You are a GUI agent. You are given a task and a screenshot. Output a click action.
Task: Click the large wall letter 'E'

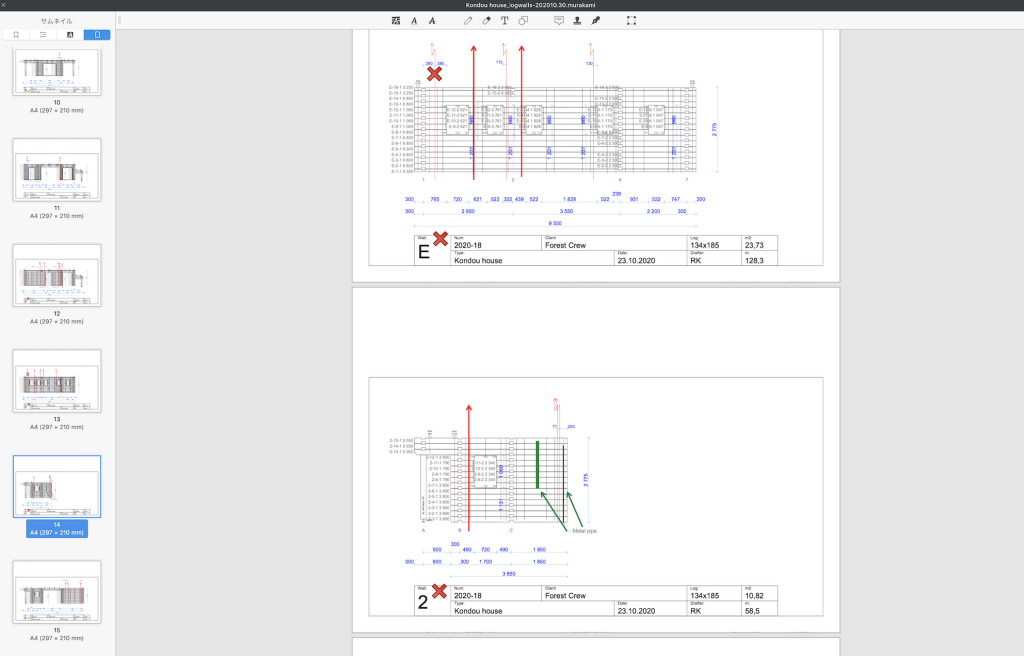coord(424,252)
